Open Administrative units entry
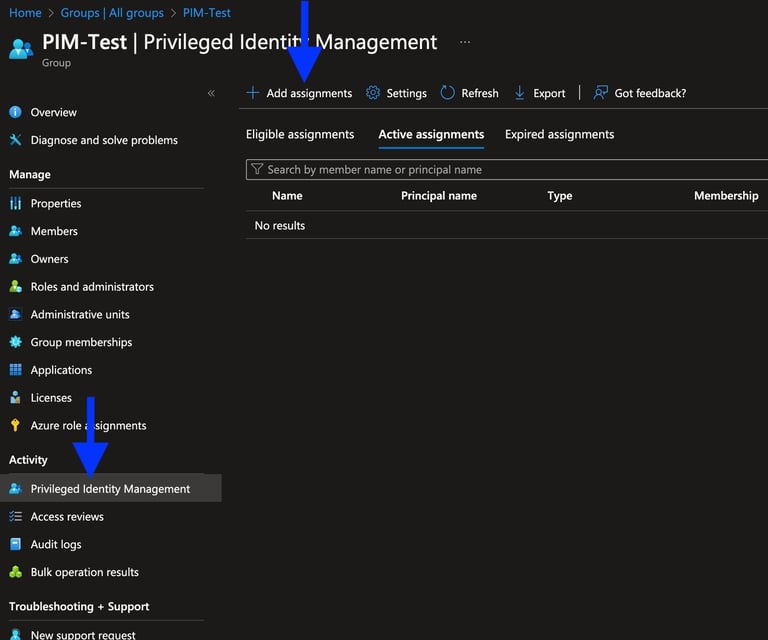768x640 pixels. [80, 314]
